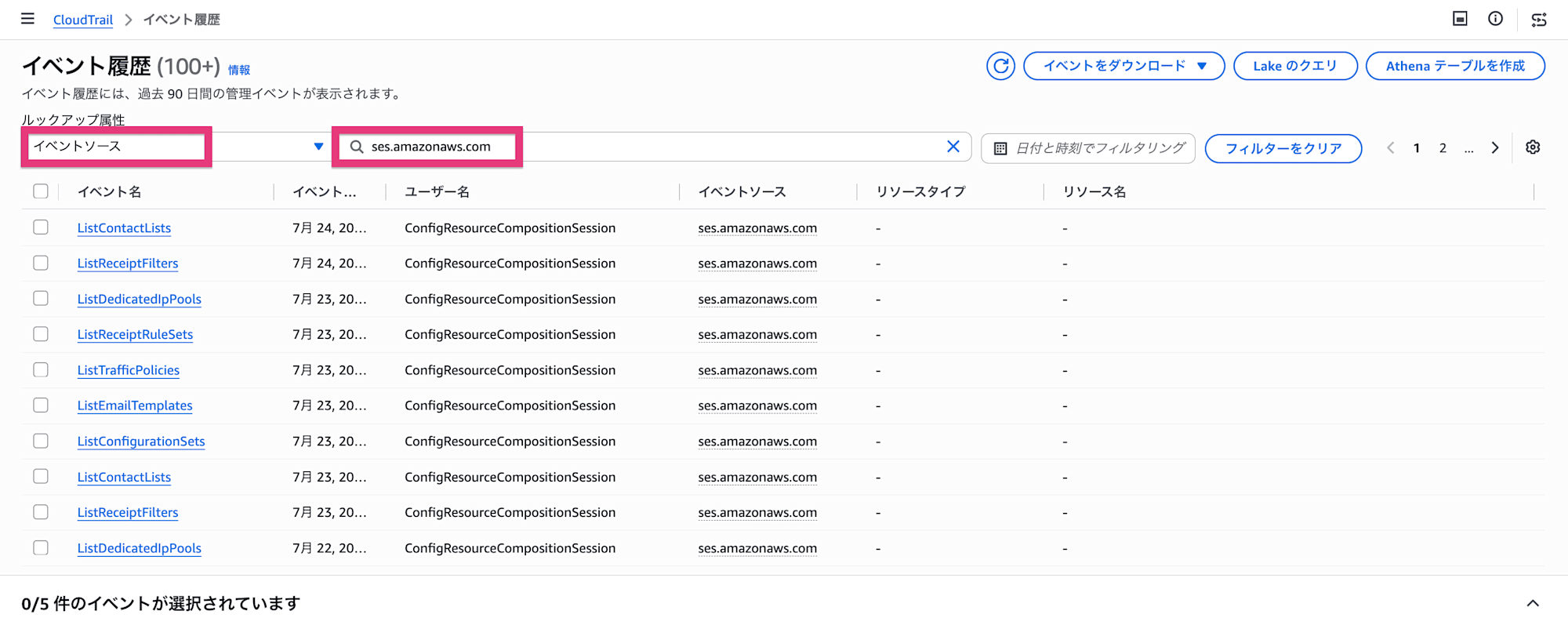
Task: Check the first ListContactLists row, dated 7月 24
Action: coord(41,227)
